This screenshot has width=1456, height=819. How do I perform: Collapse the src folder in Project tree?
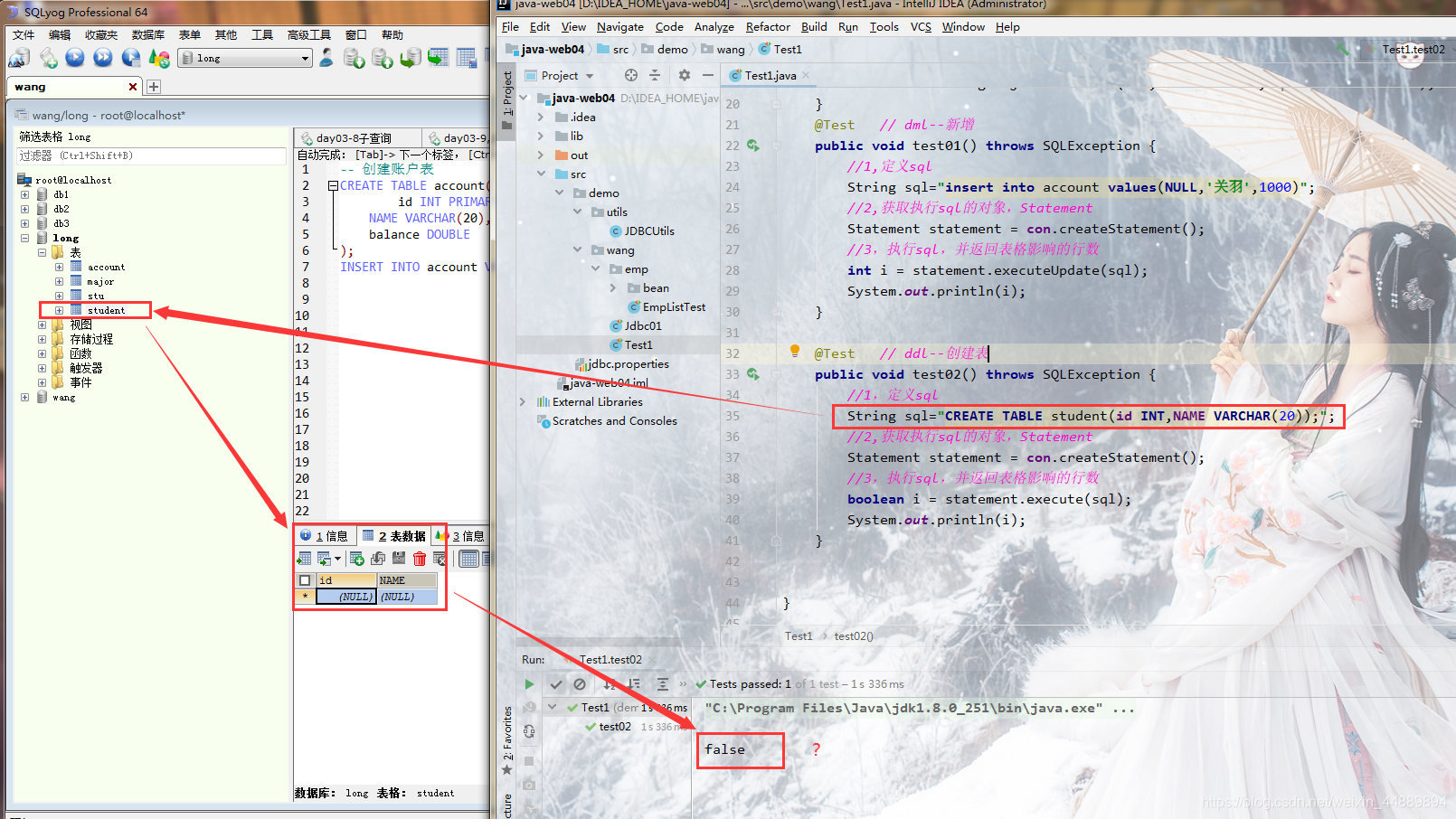tap(541, 174)
